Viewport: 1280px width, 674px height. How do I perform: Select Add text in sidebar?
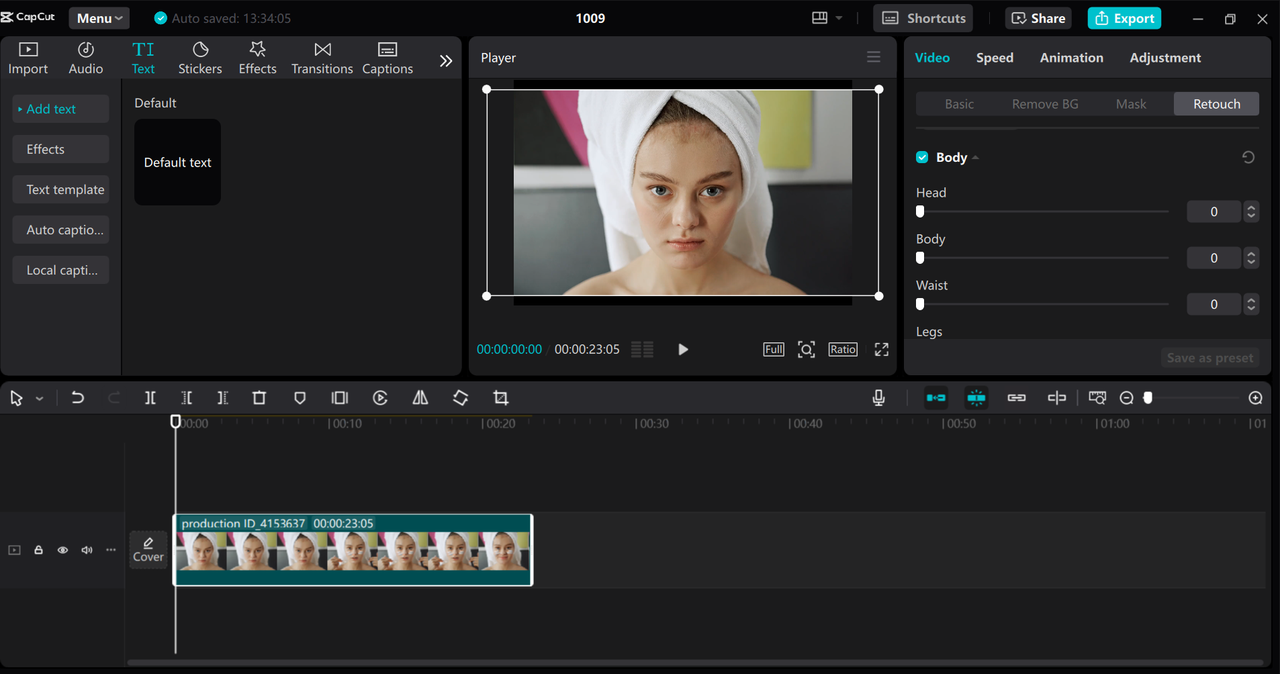(61, 109)
